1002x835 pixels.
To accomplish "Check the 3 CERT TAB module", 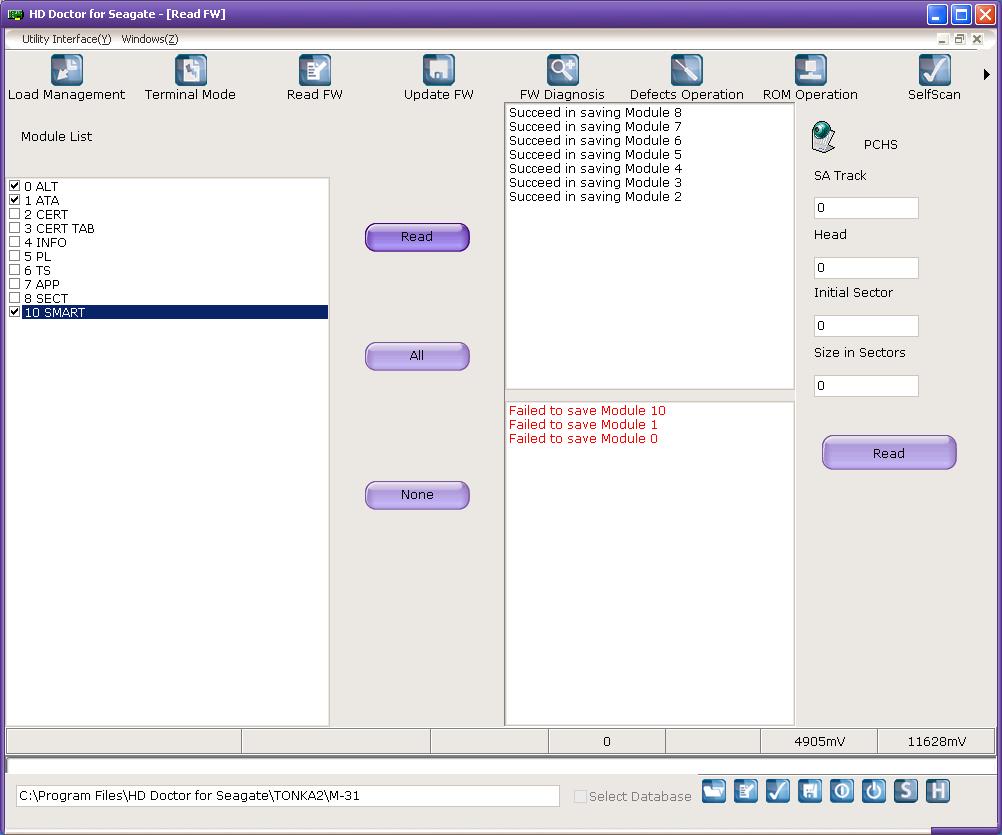I will (15, 228).
